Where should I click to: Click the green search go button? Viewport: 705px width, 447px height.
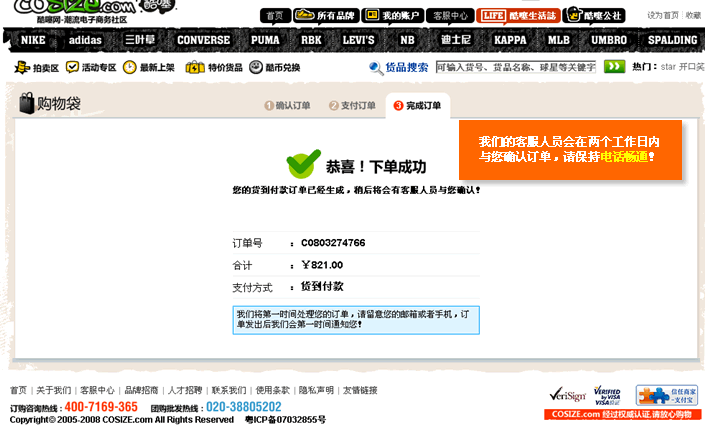point(614,67)
